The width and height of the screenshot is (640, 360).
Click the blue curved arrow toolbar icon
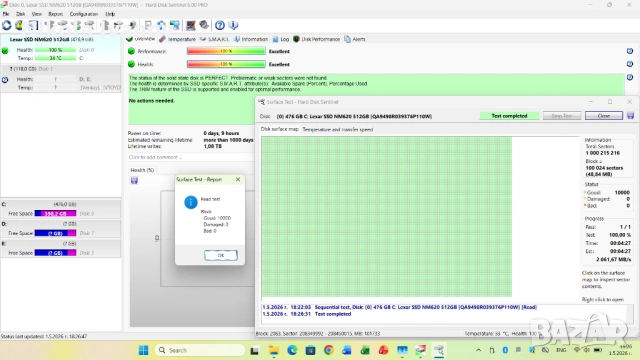pyautogui.click(x=161, y=25)
